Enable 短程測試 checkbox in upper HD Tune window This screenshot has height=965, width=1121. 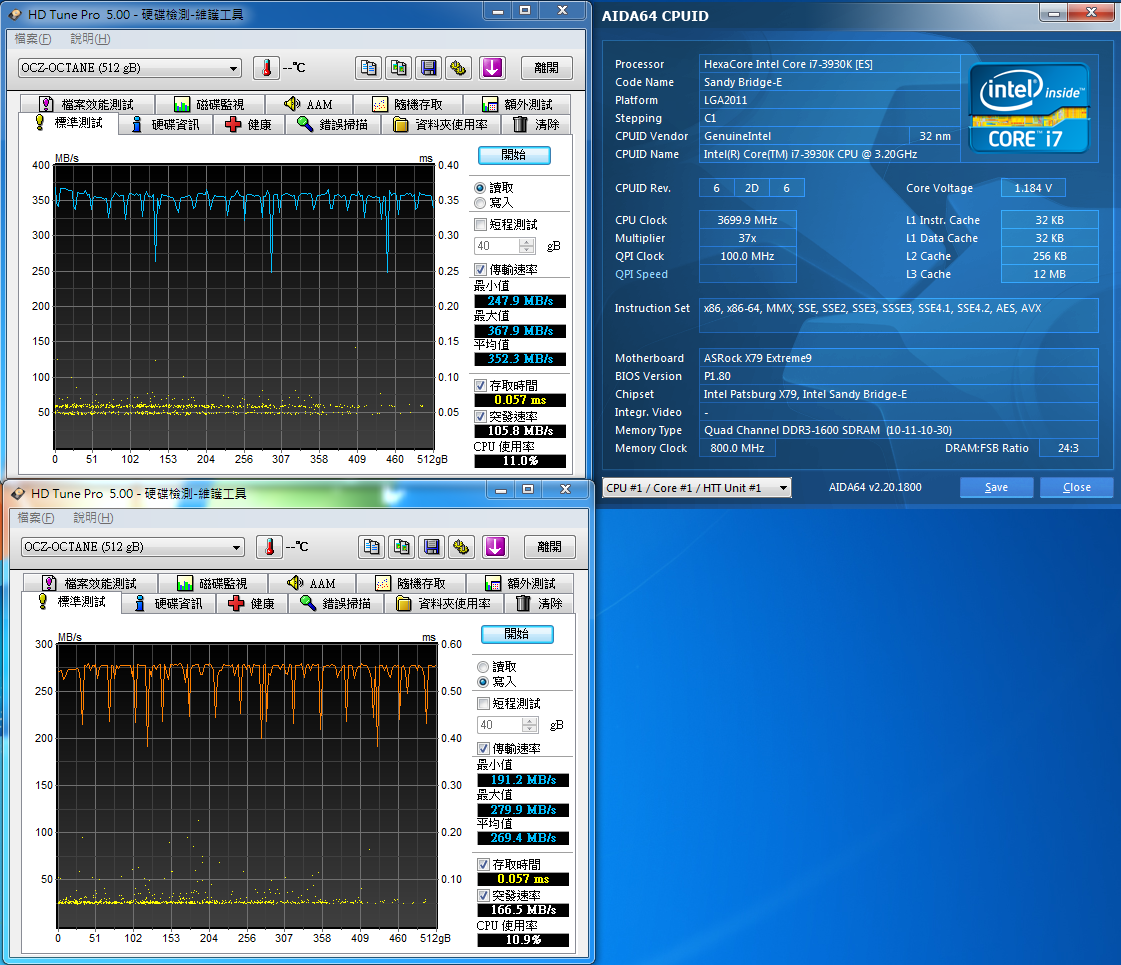pyautogui.click(x=480, y=224)
